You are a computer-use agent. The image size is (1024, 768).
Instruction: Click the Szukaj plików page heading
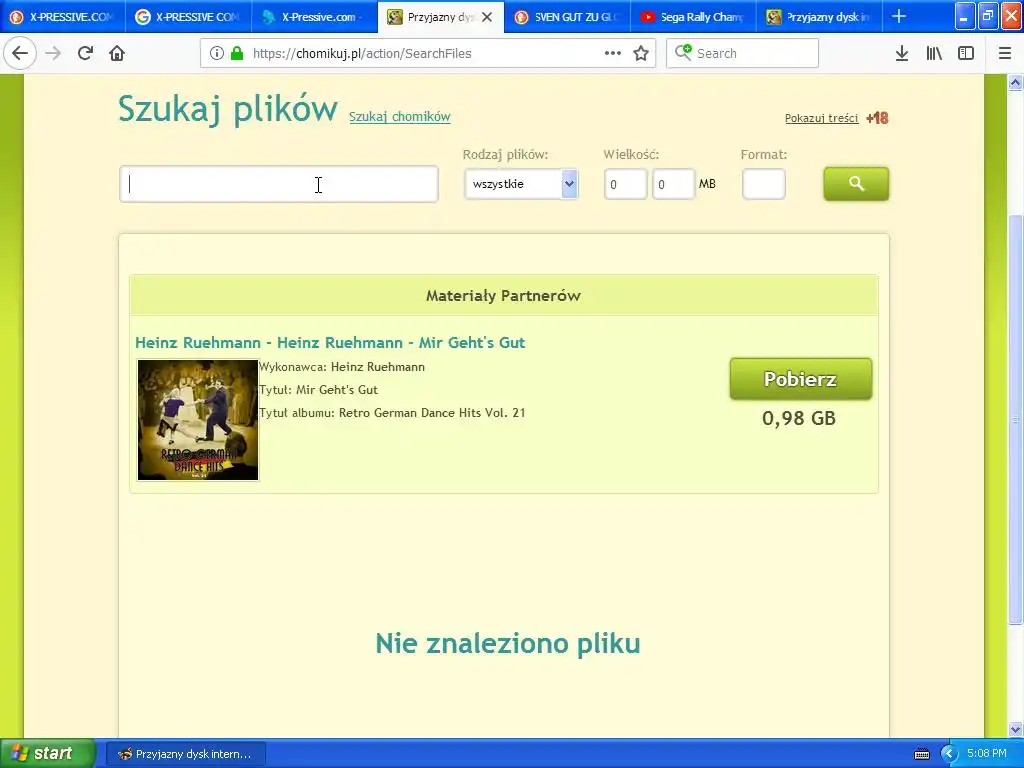[228, 108]
